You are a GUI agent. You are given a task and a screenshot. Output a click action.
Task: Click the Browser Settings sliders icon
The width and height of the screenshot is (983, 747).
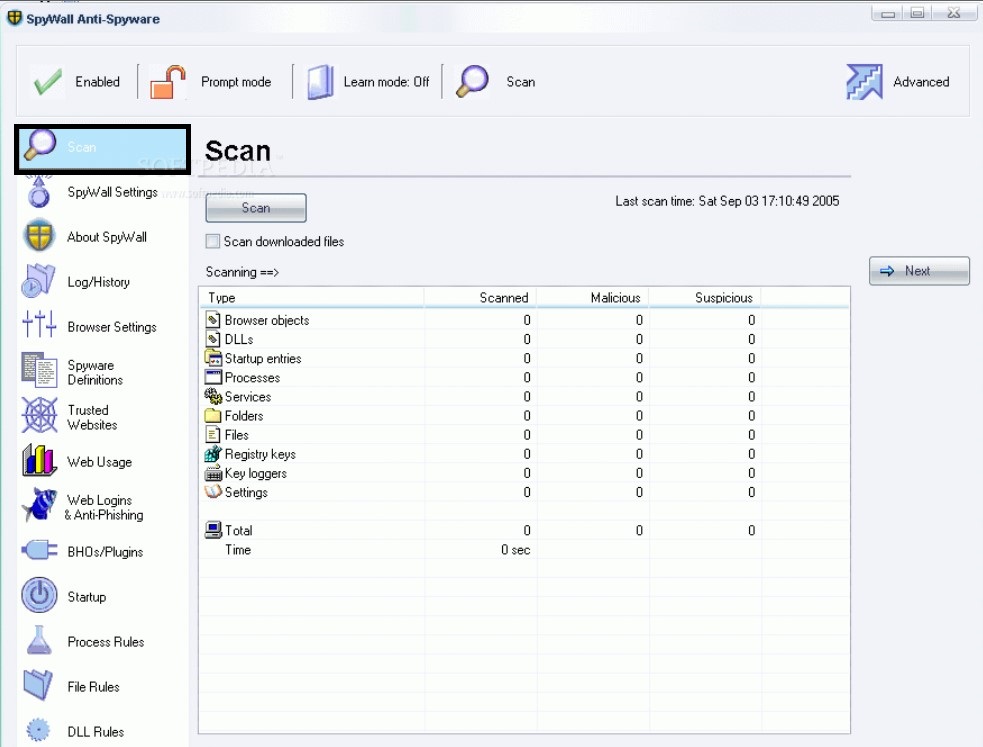coord(39,325)
